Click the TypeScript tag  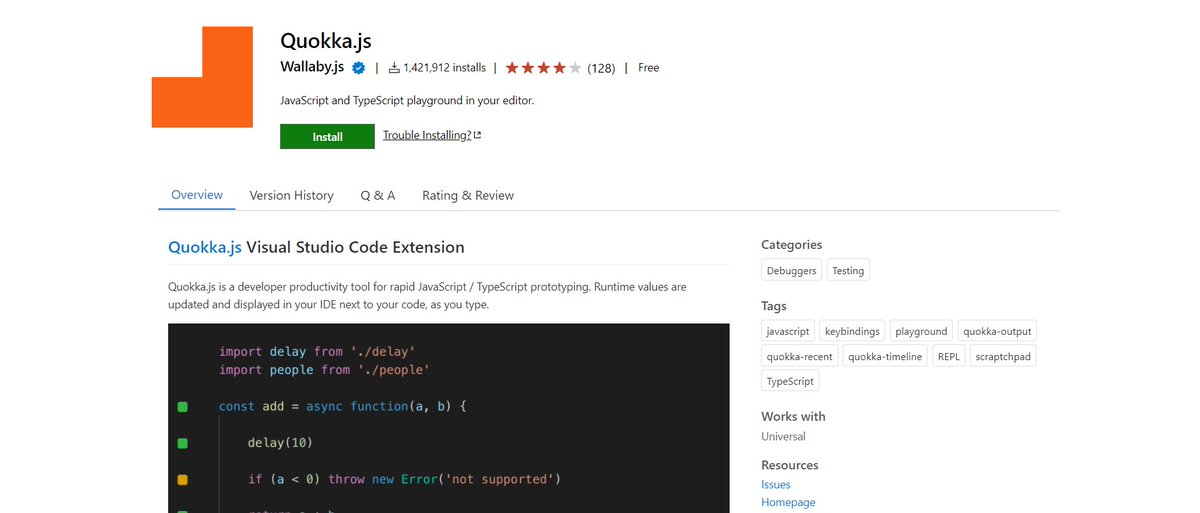tap(790, 381)
